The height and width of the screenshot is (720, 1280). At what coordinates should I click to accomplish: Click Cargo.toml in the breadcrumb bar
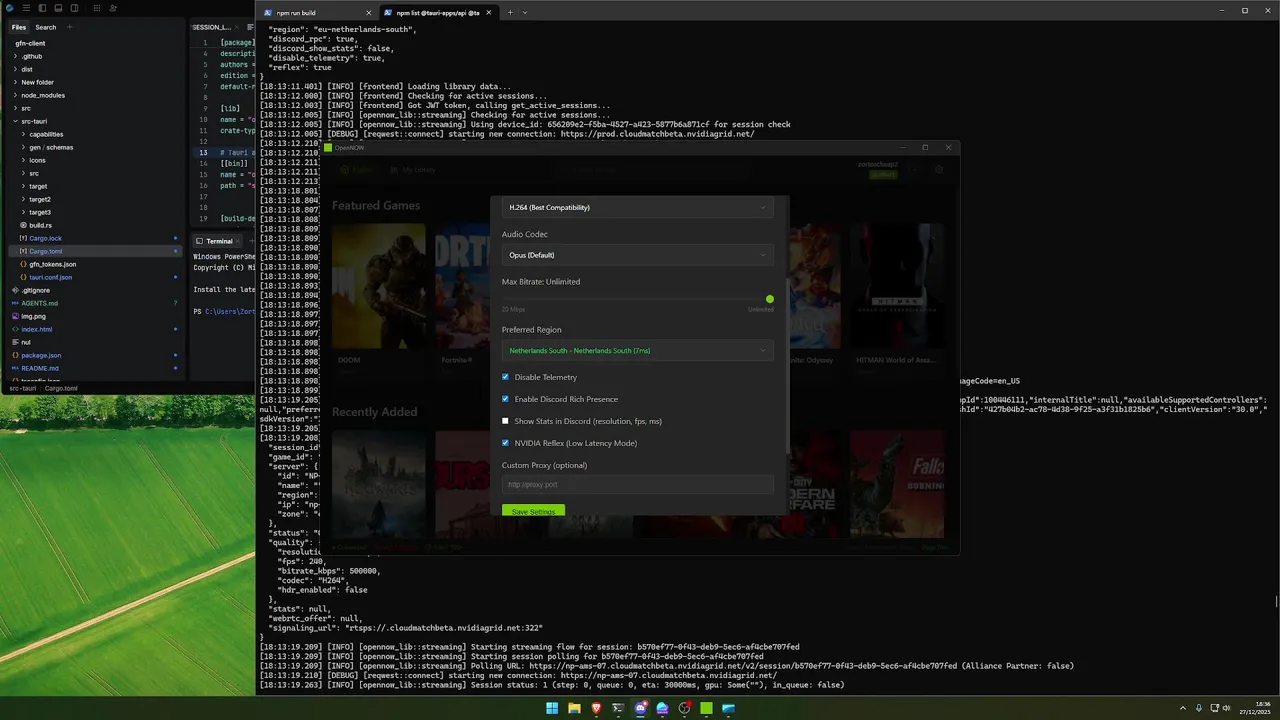(61, 388)
